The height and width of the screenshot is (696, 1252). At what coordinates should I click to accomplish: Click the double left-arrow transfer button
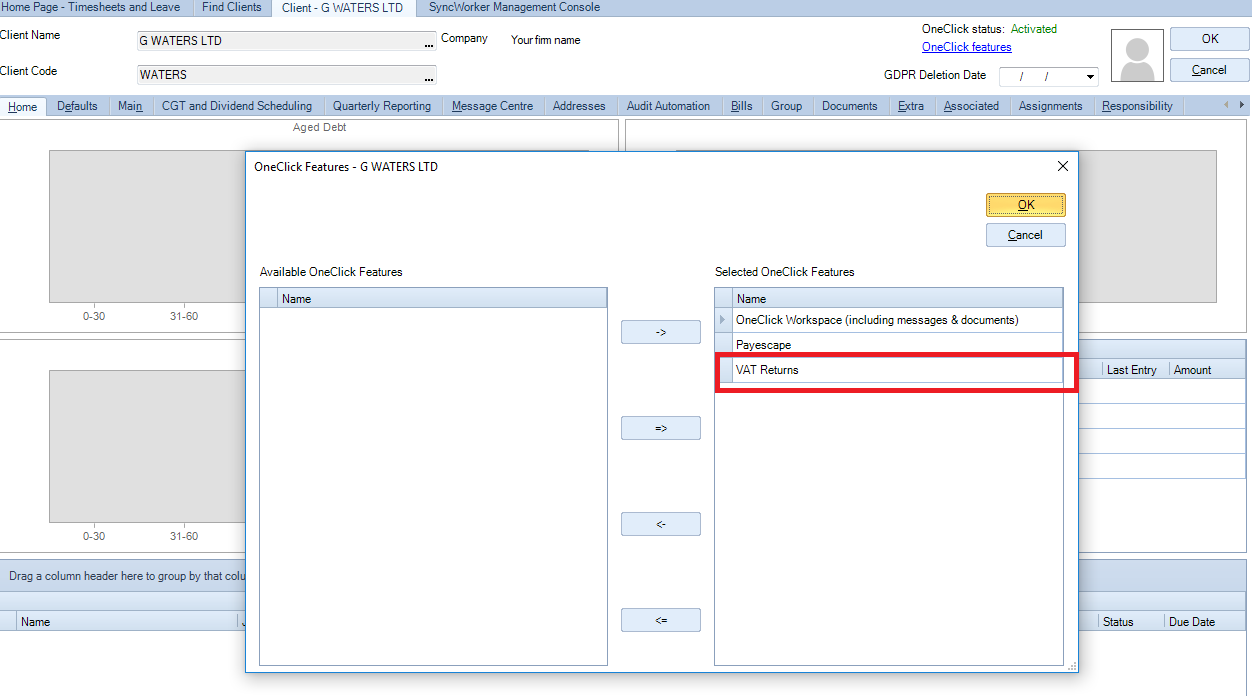tap(660, 619)
